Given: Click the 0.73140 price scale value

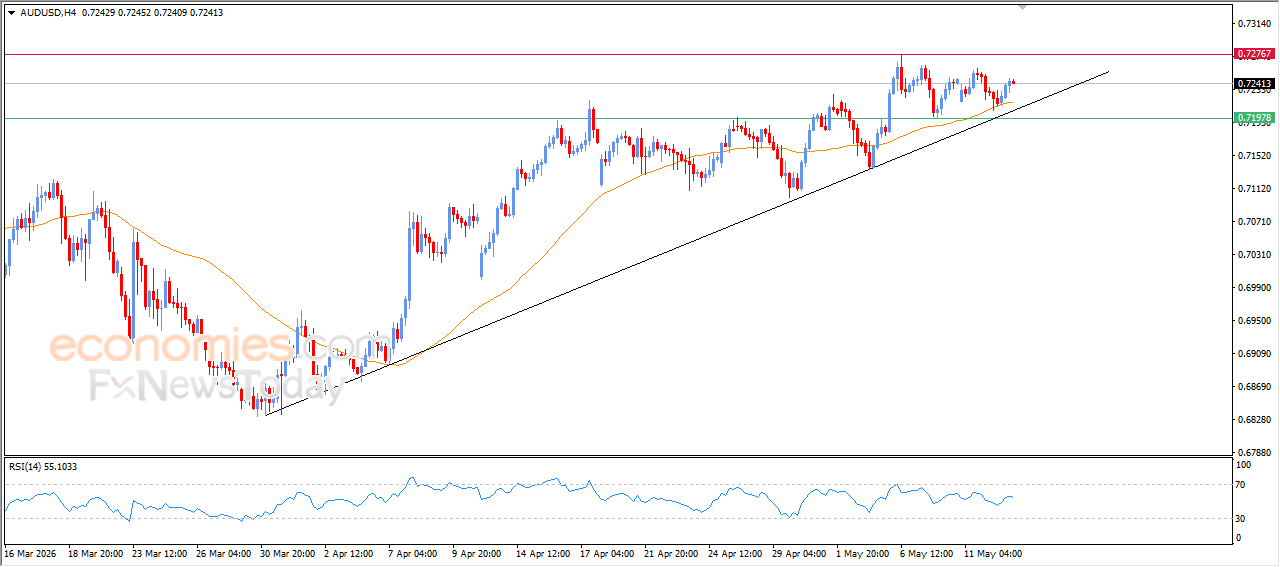Looking at the screenshot, I should [1254, 23].
